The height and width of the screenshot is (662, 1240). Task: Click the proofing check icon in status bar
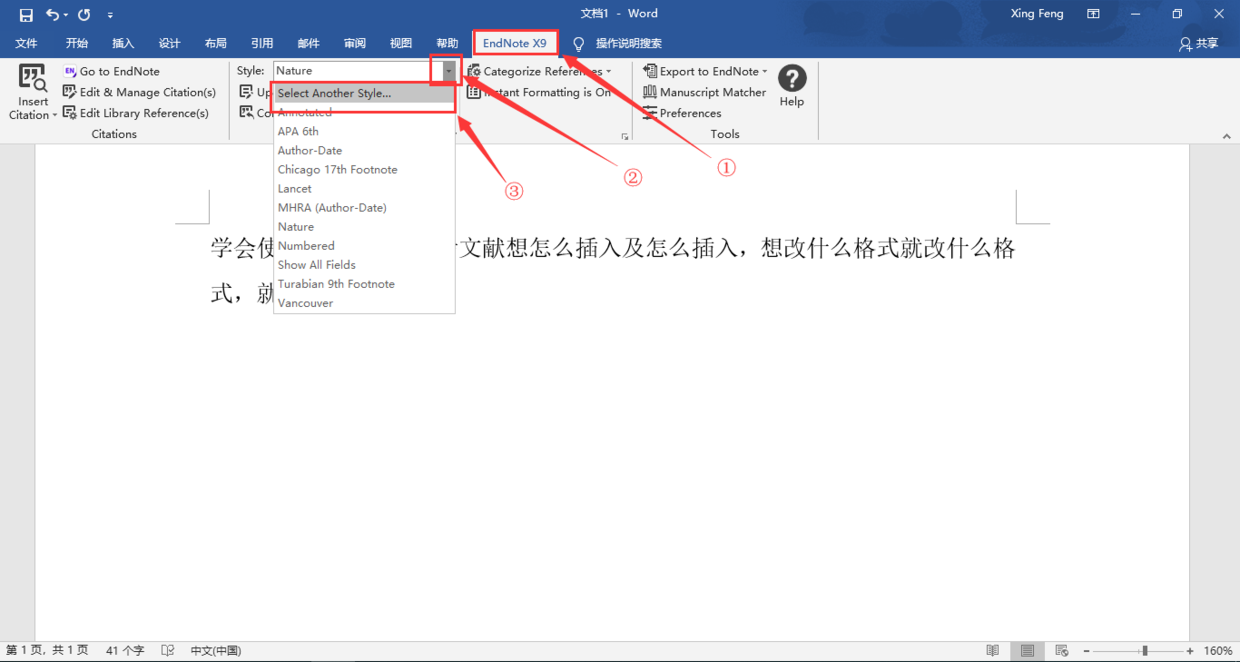168,650
